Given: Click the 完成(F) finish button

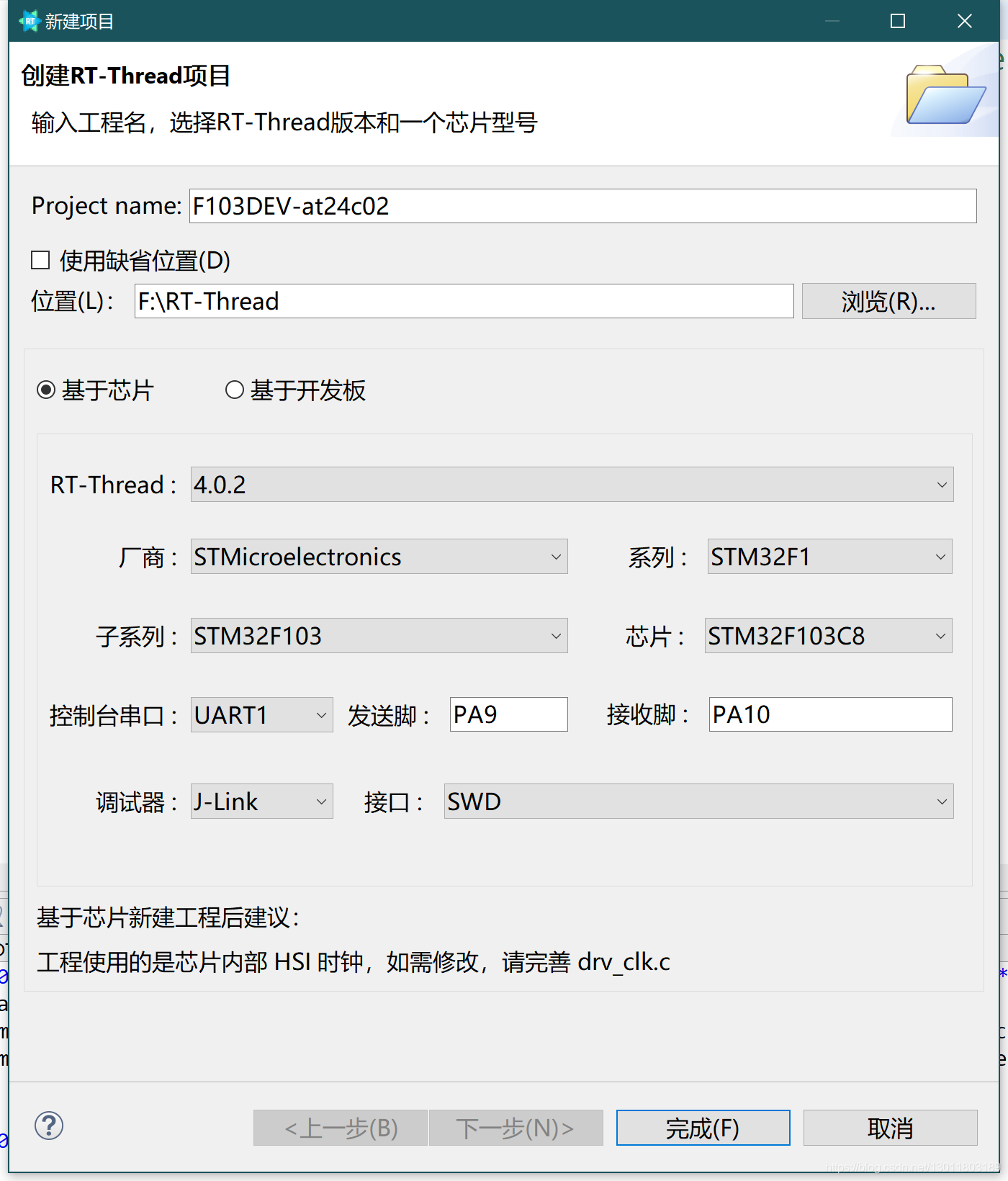Looking at the screenshot, I should pyautogui.click(x=703, y=1128).
